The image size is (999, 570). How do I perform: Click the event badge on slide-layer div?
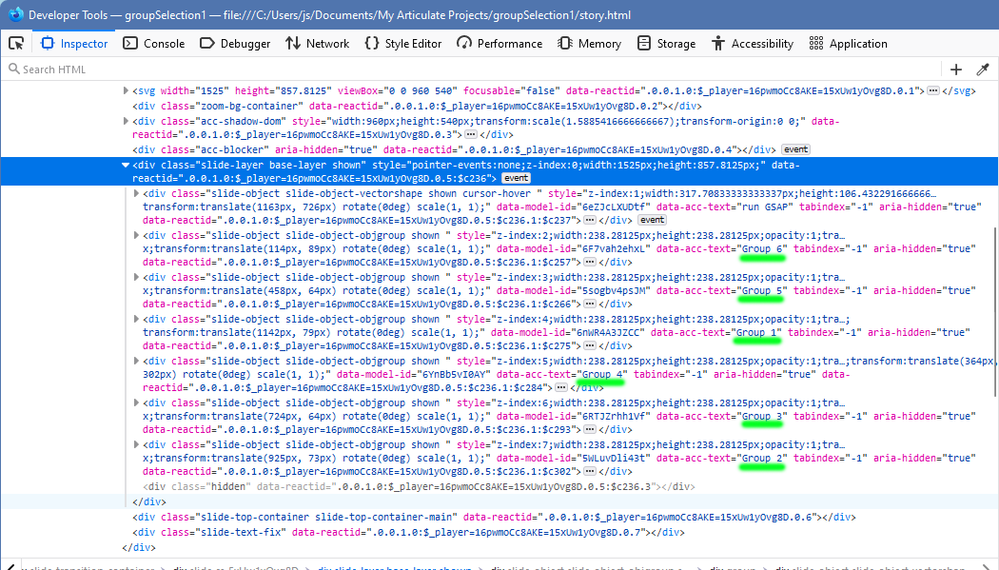516,178
